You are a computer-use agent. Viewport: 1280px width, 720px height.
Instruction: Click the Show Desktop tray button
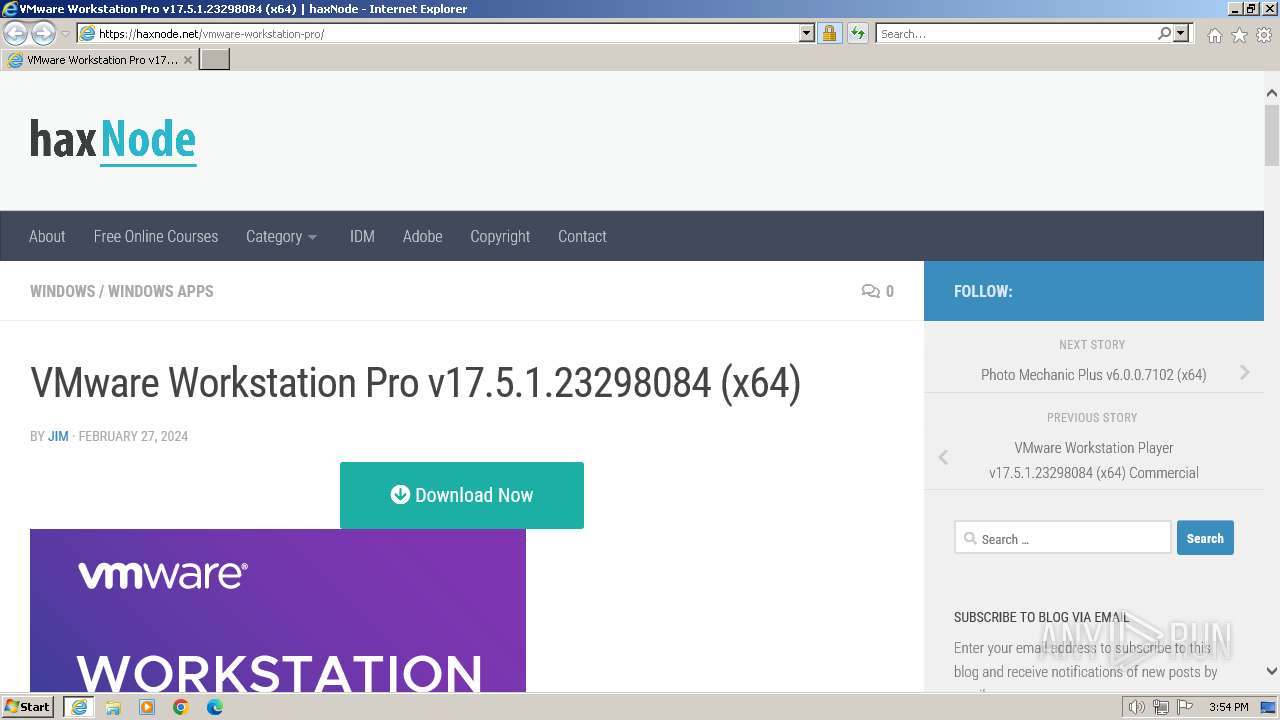[x=1269, y=707]
